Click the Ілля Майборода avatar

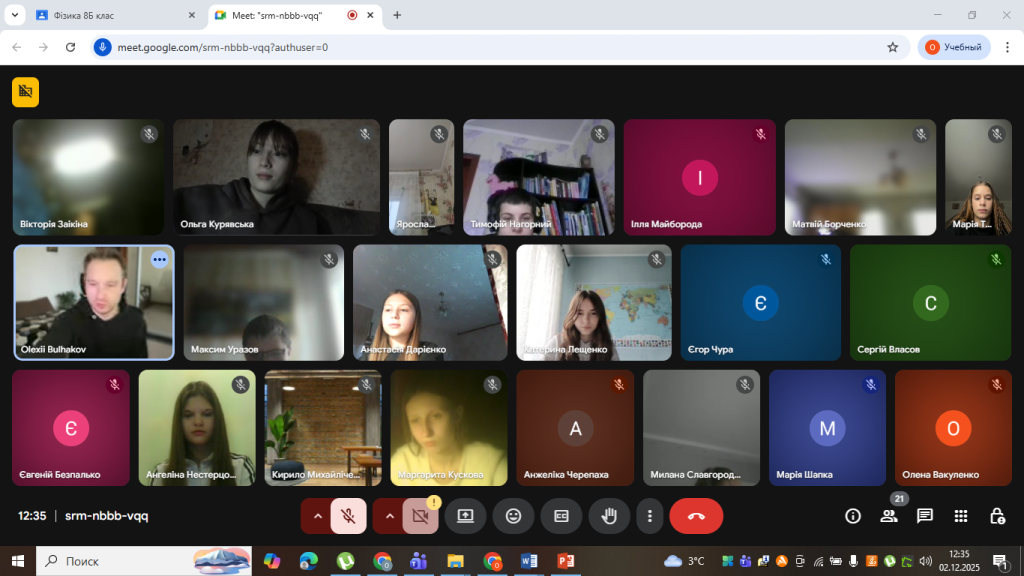699,177
